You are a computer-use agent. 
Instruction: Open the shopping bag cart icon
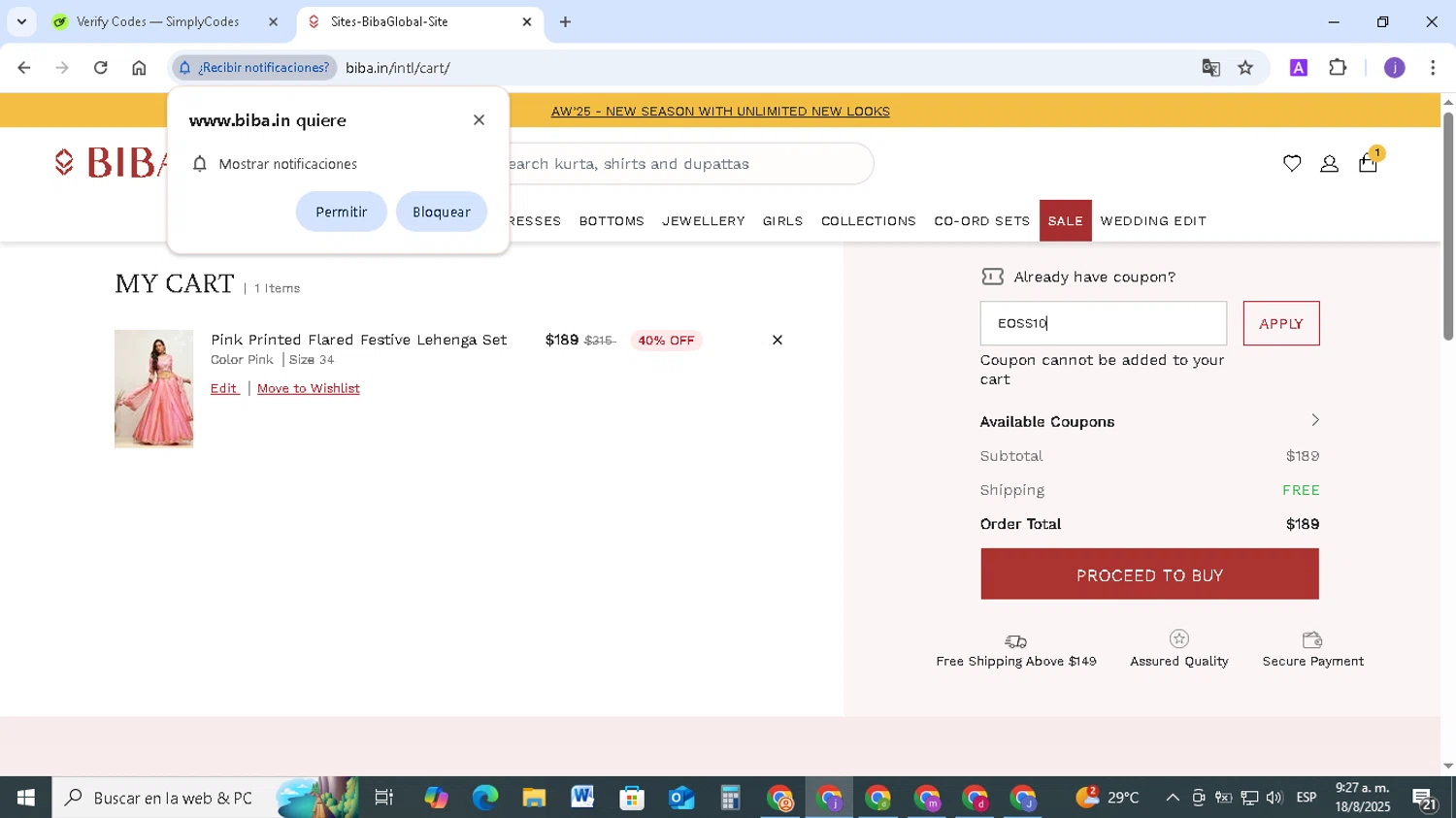1369,163
